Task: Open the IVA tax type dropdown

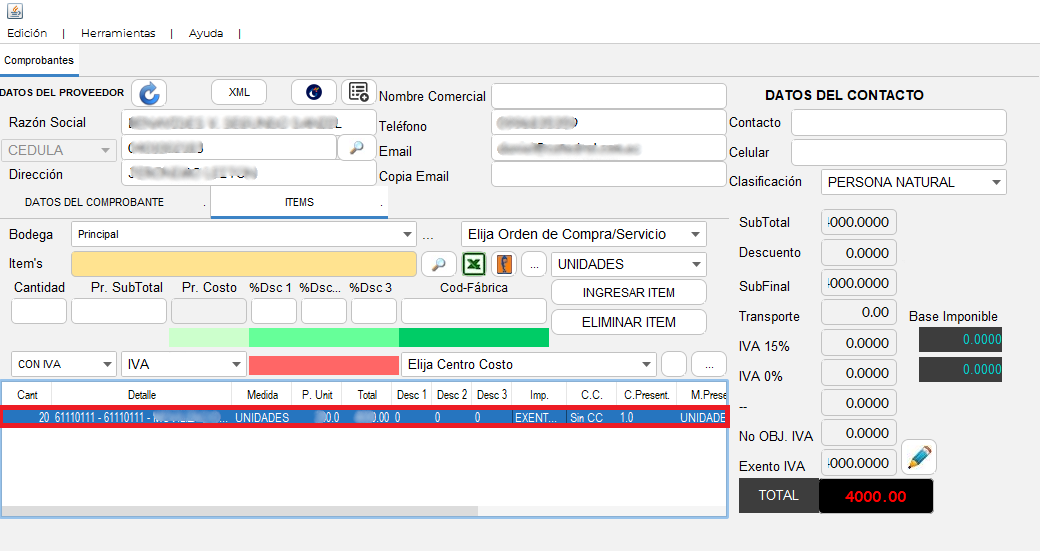Action: (x=182, y=365)
